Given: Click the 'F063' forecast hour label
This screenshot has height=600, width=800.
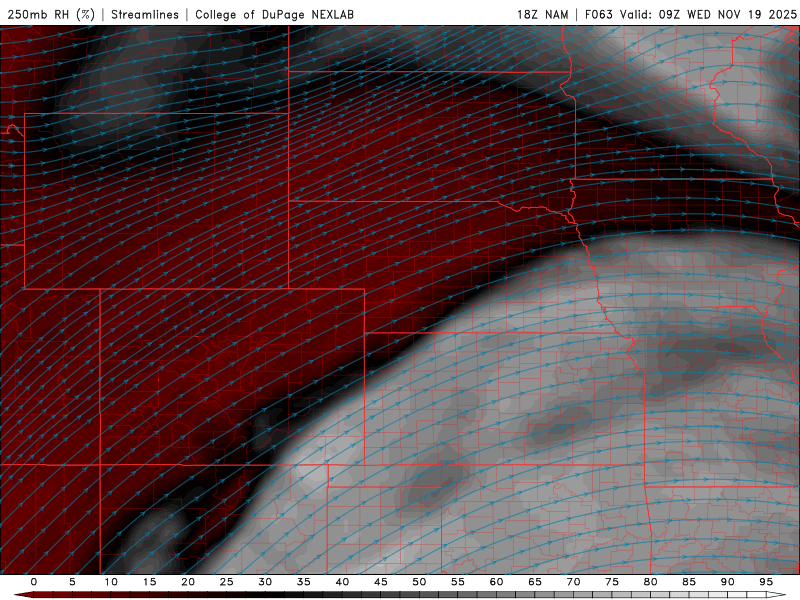Looking at the screenshot, I should click(598, 14).
